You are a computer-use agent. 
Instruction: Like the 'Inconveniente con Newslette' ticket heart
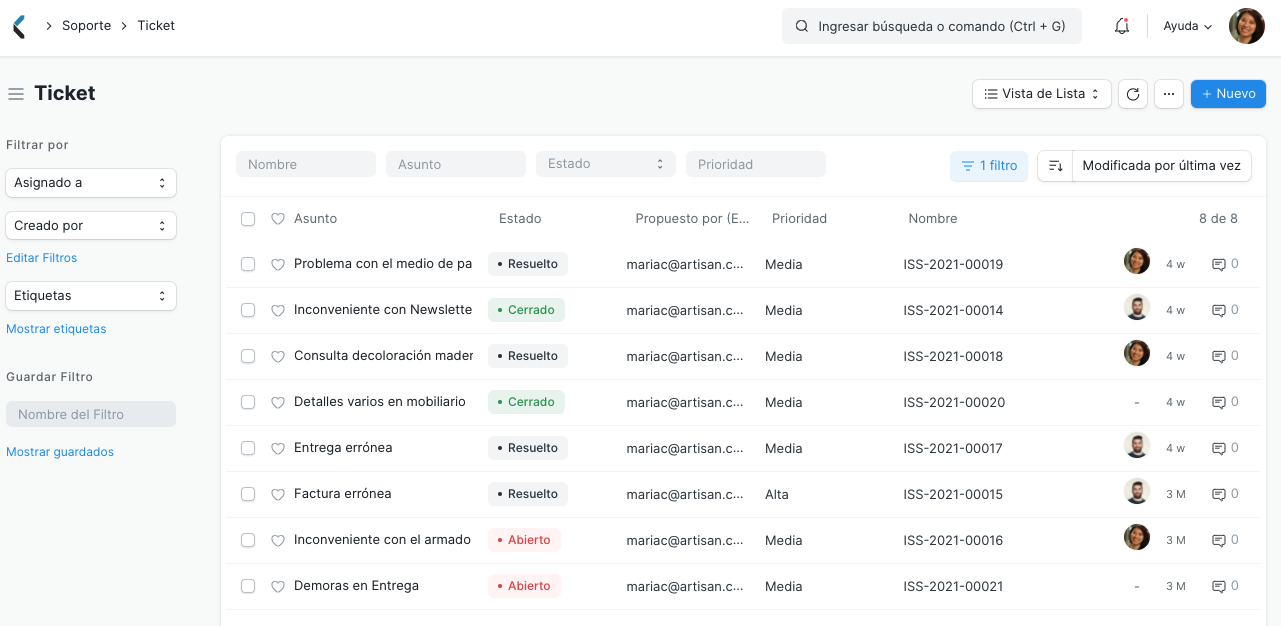click(278, 311)
